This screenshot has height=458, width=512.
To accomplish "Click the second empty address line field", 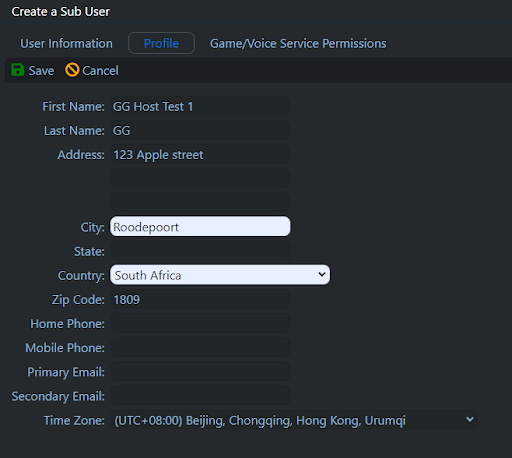I will click(x=200, y=178).
